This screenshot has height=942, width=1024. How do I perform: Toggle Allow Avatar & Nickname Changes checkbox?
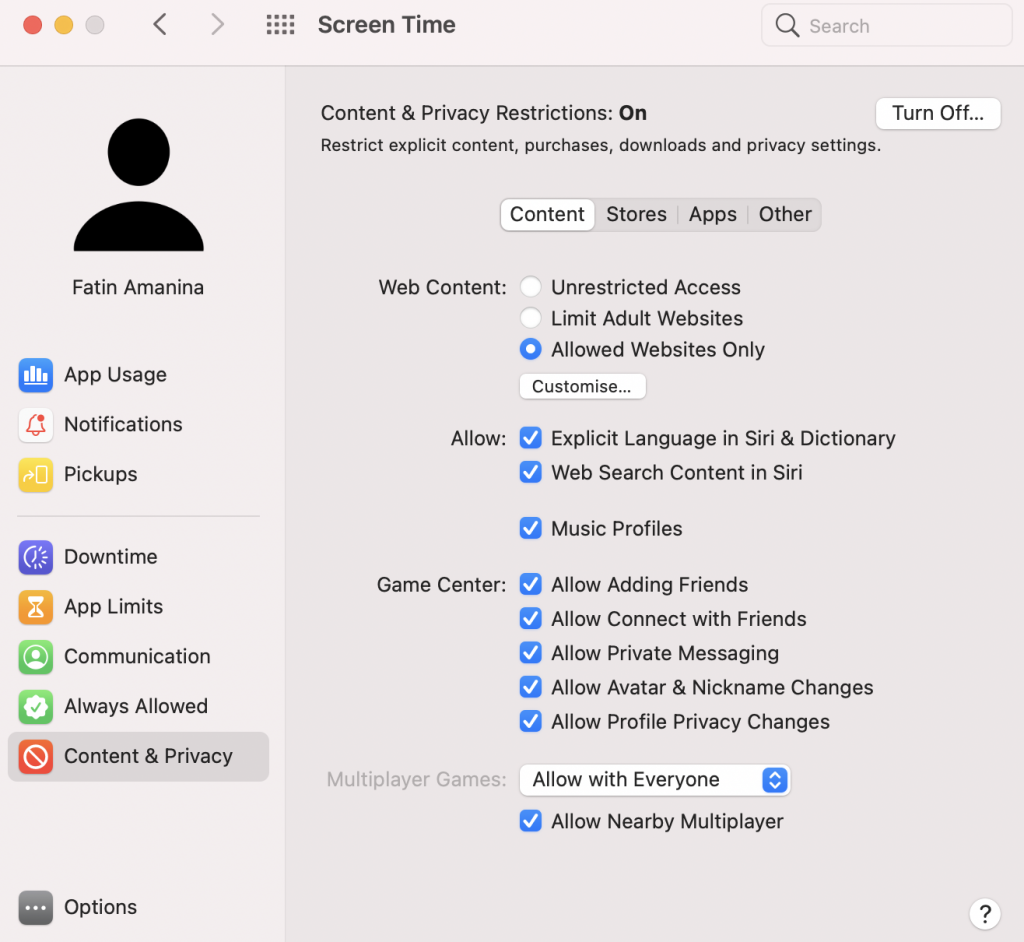[530, 687]
